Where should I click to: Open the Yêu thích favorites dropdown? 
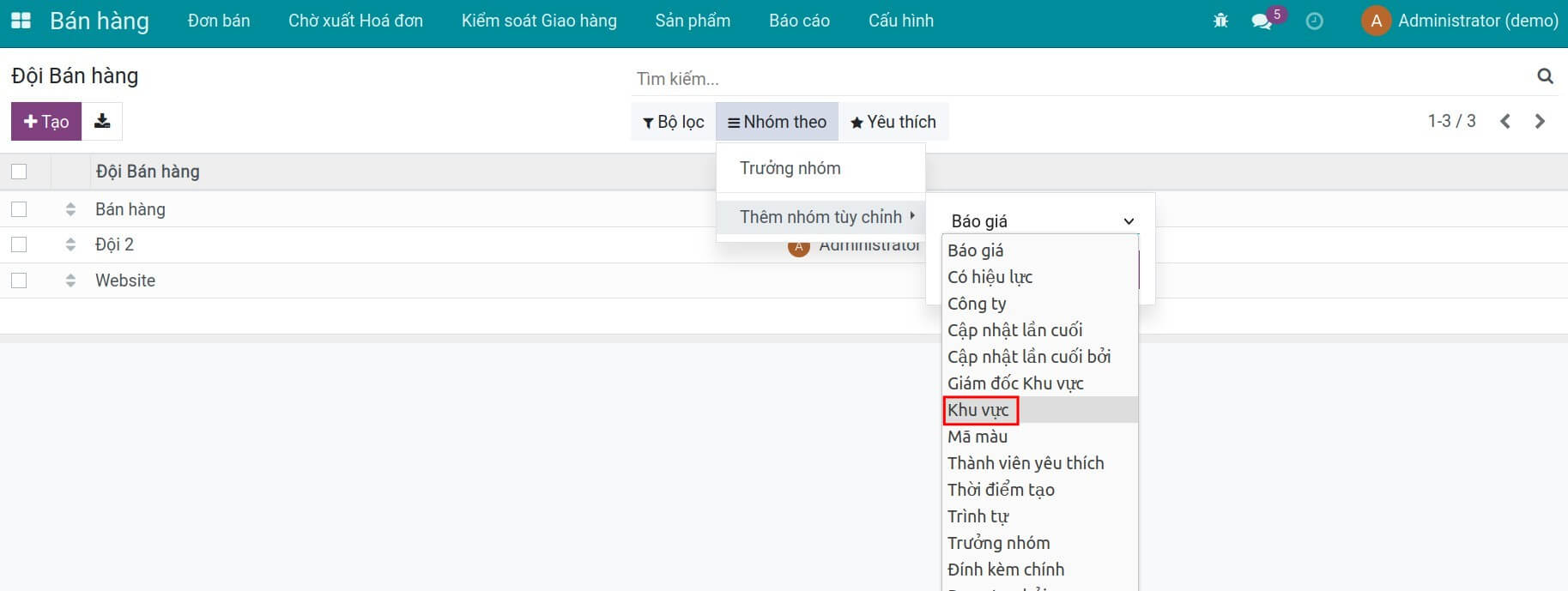coord(893,122)
